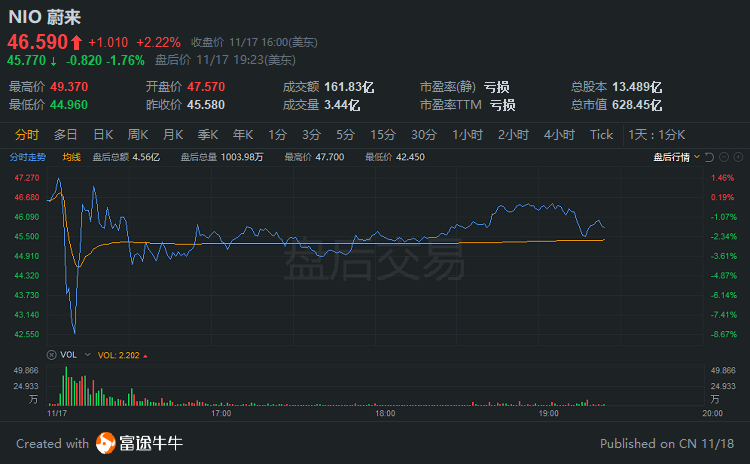Viewport: 750px width, 464px height.
Task: Select the 1小时 interval tab
Action: pos(467,135)
